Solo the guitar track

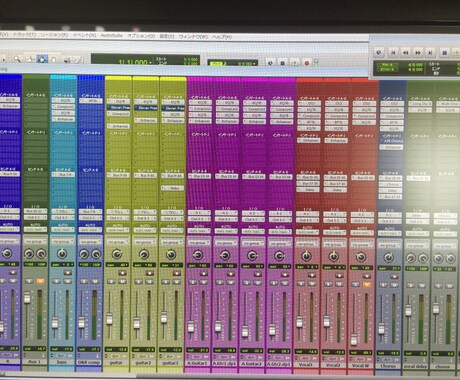click(x=111, y=282)
